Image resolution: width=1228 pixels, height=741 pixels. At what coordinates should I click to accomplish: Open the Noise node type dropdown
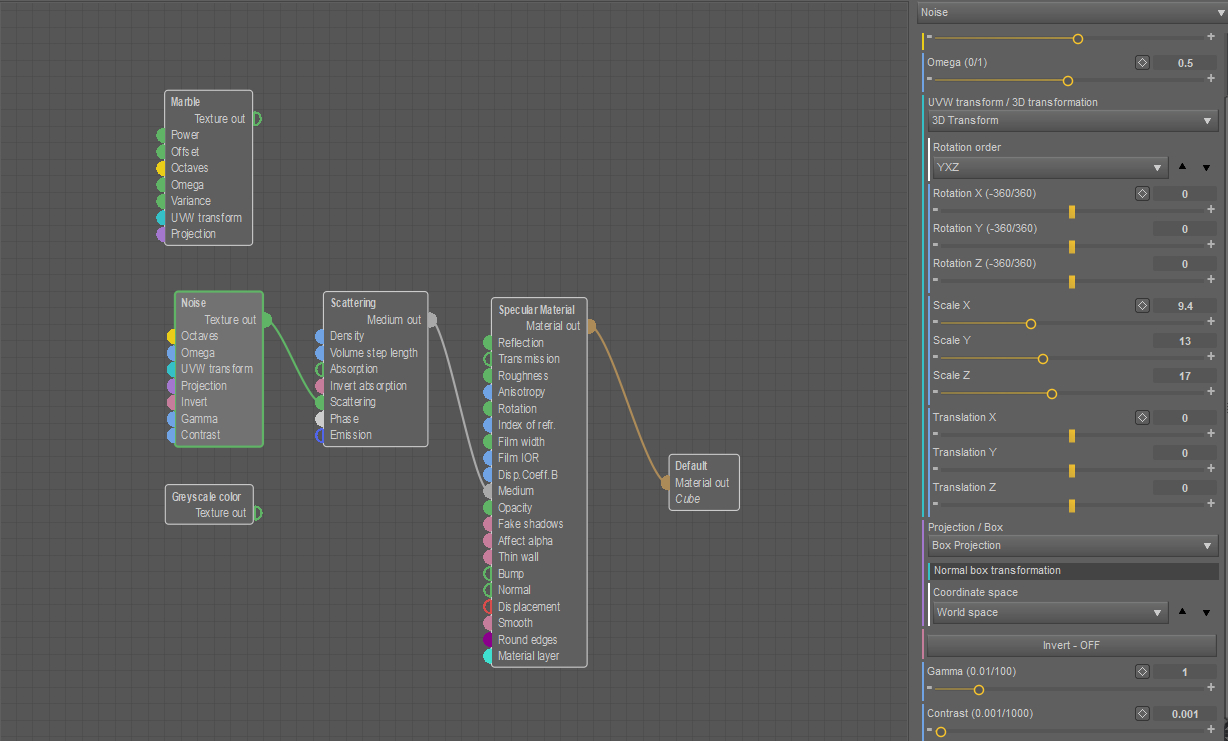point(1071,12)
